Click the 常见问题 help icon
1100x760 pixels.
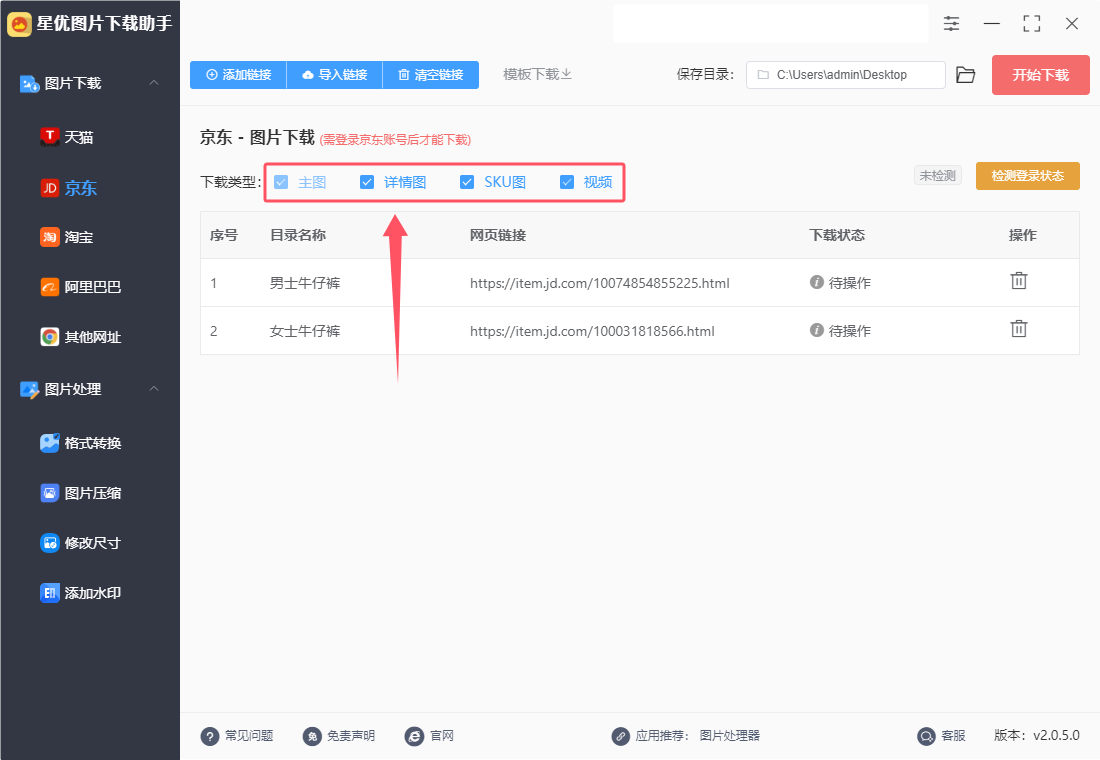point(210,736)
